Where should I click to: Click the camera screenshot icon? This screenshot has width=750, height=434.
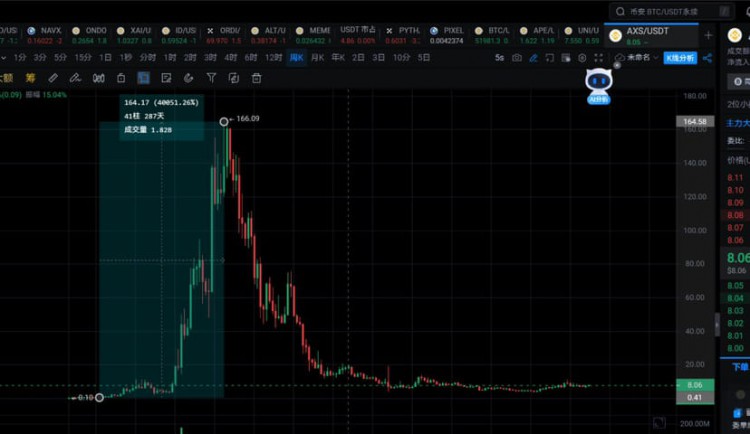[517, 58]
